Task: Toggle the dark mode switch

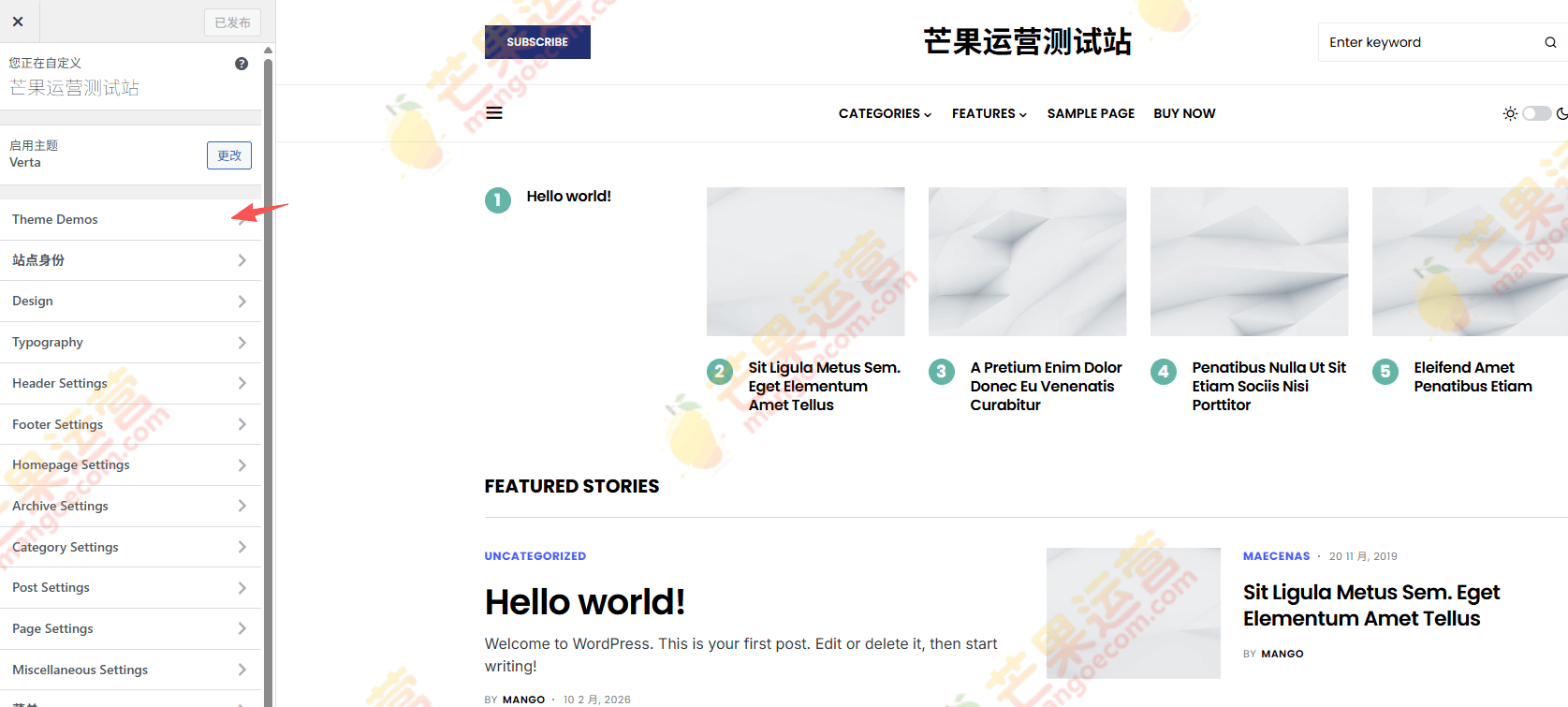Action: tap(1536, 113)
